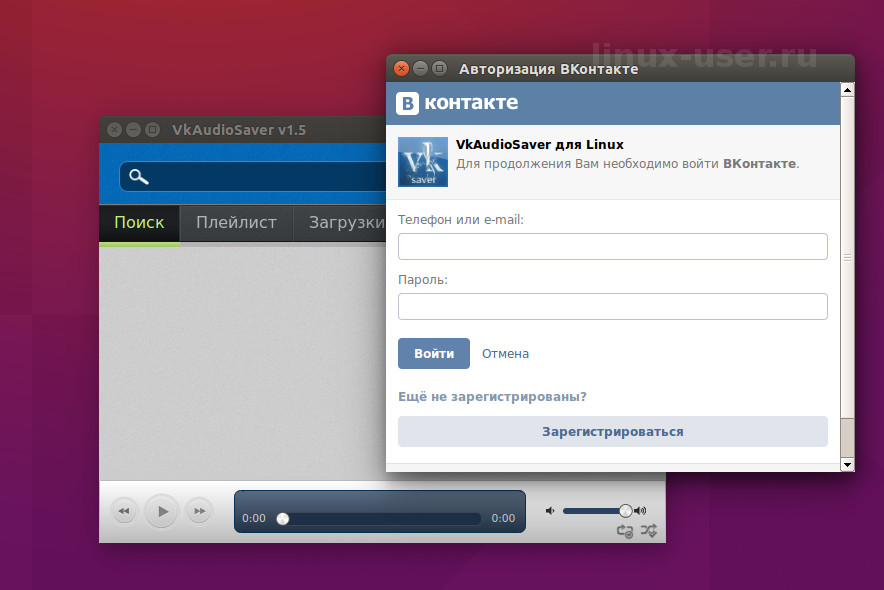
Task: Click scrollbar up arrow in authorization window
Action: pyautogui.click(x=847, y=90)
